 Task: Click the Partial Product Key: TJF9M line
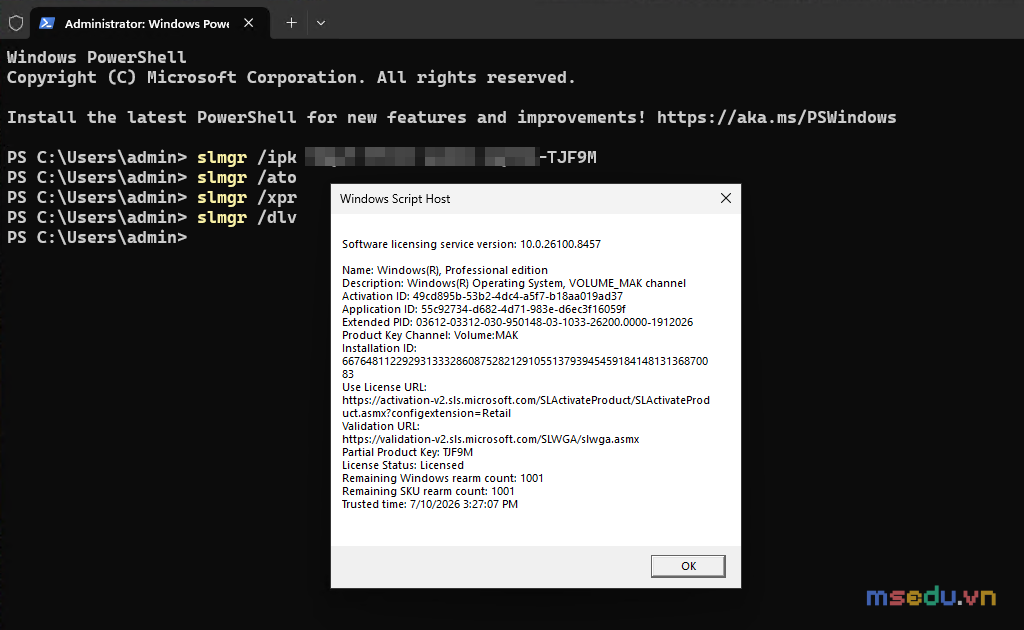coord(408,452)
